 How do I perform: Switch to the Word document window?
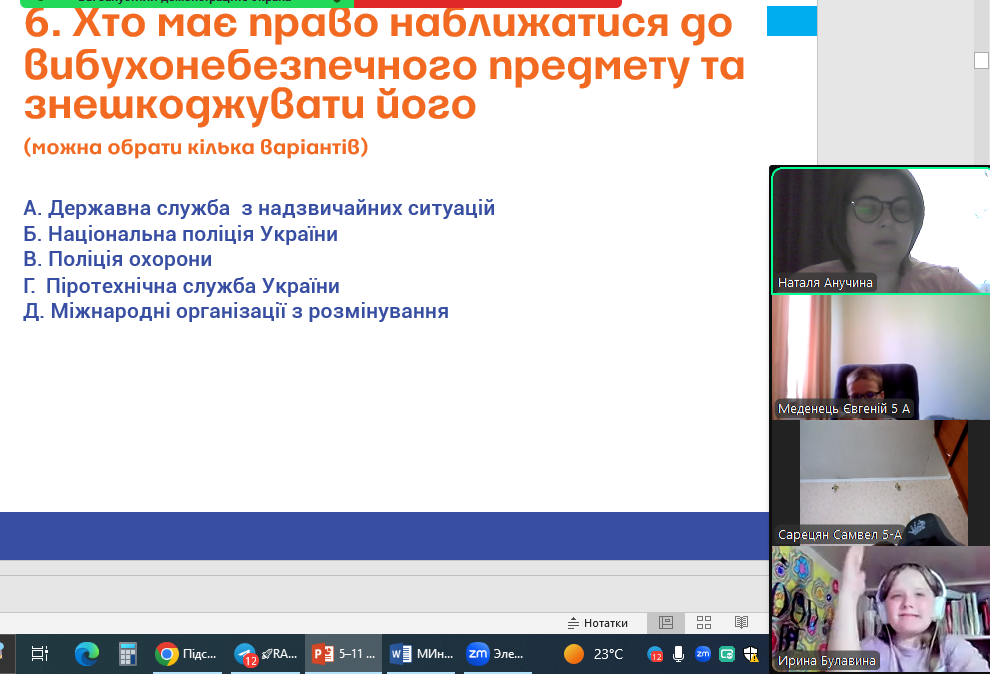[x=421, y=654]
